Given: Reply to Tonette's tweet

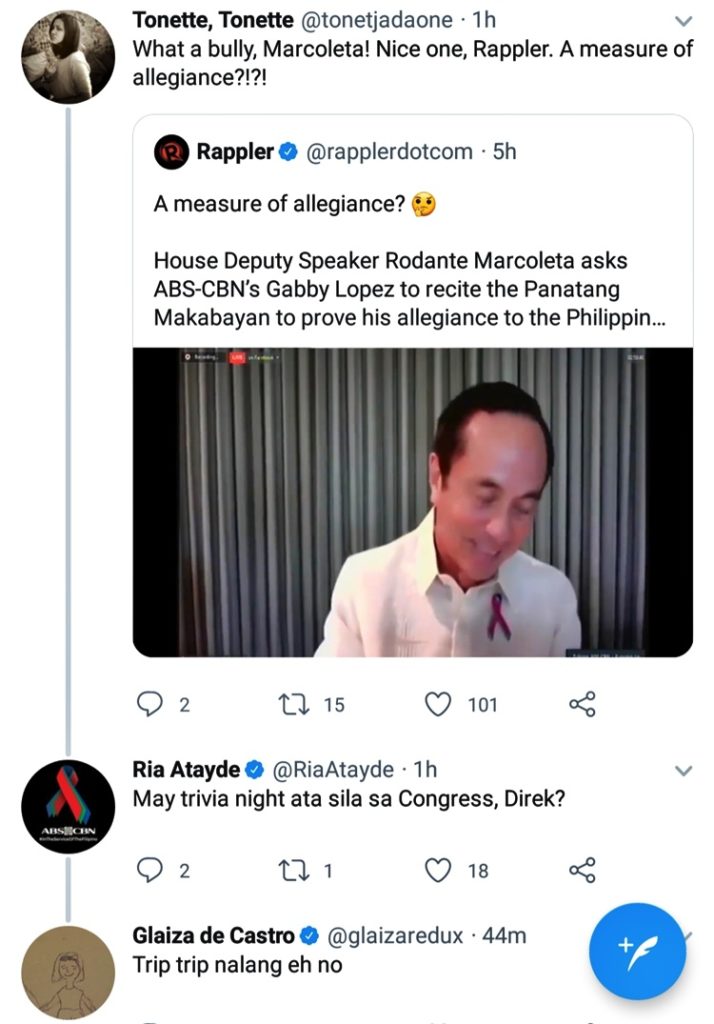Looking at the screenshot, I should 149,705.
